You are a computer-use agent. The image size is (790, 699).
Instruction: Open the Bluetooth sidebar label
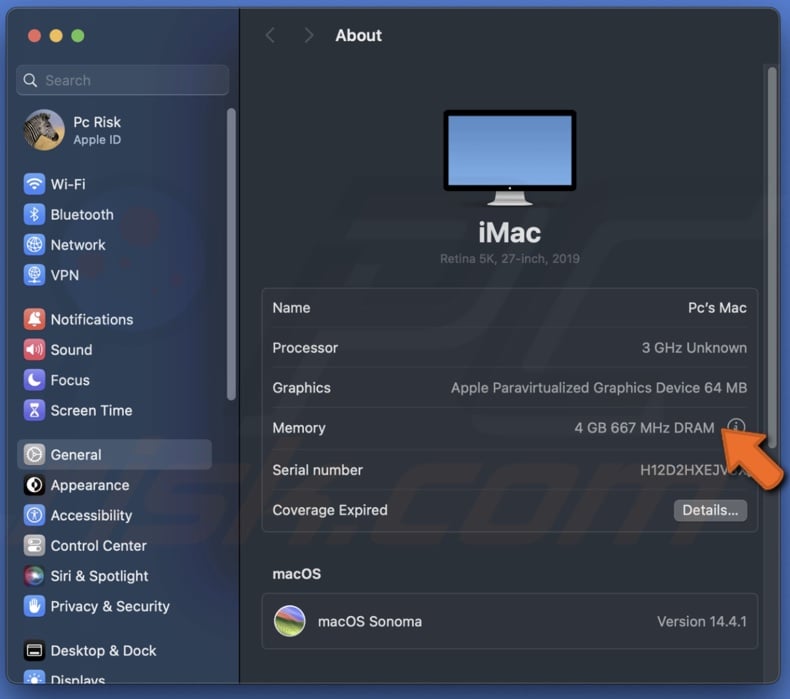(x=82, y=214)
